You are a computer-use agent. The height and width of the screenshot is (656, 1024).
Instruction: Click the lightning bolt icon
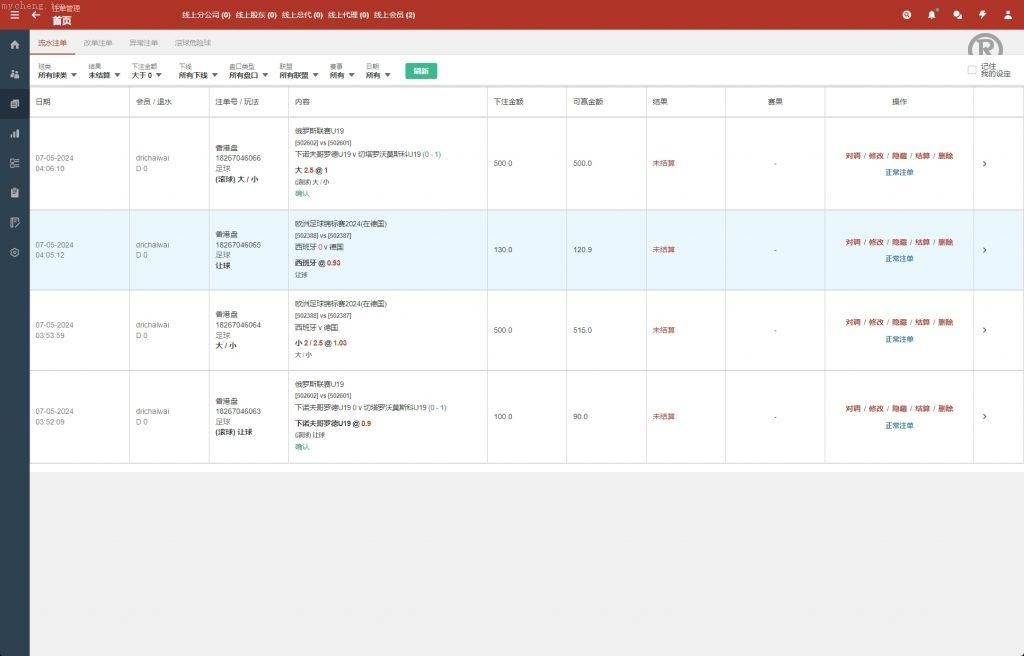tap(982, 15)
